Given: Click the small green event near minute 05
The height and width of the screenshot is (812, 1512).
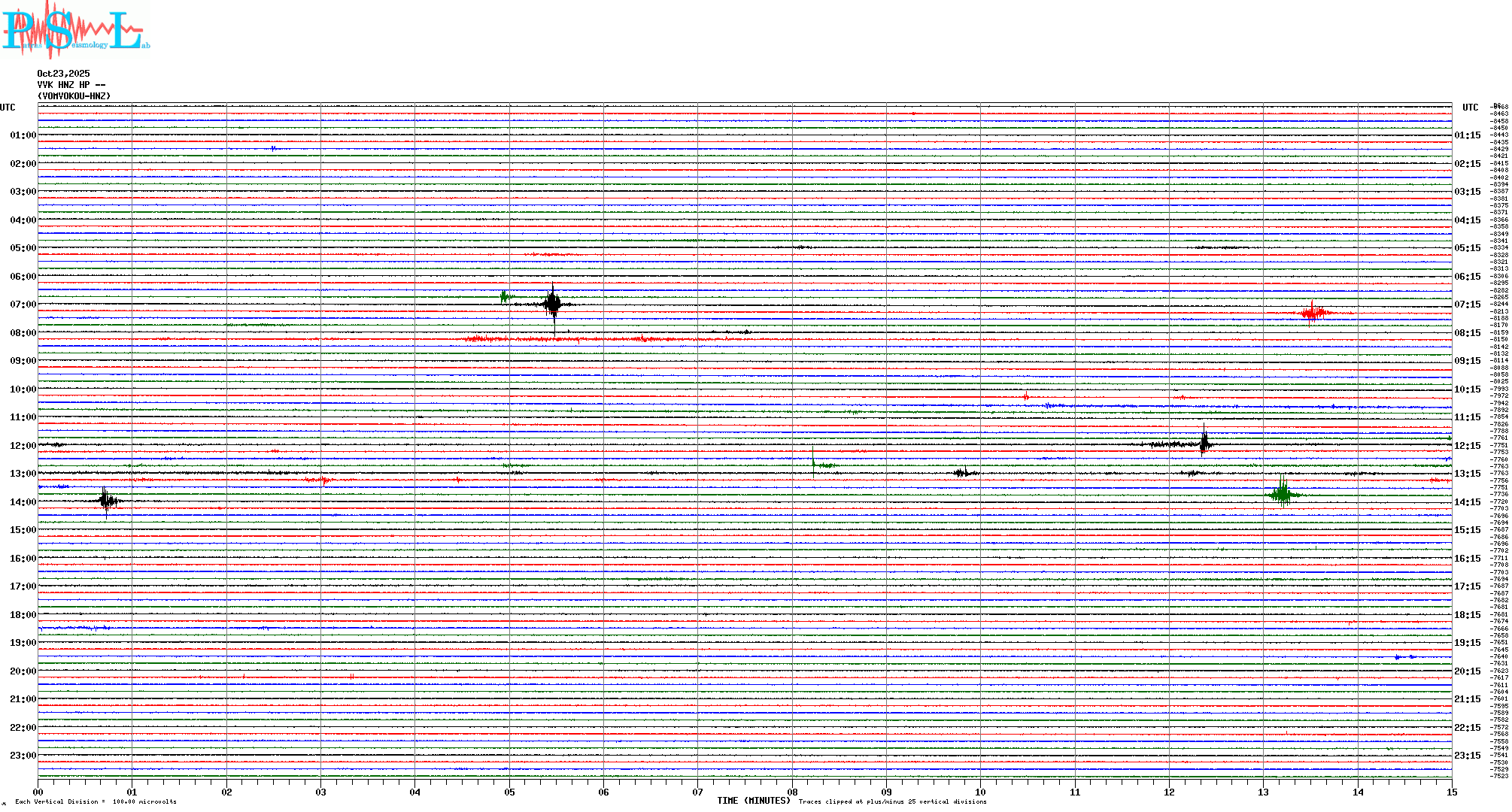Looking at the screenshot, I should click(505, 297).
